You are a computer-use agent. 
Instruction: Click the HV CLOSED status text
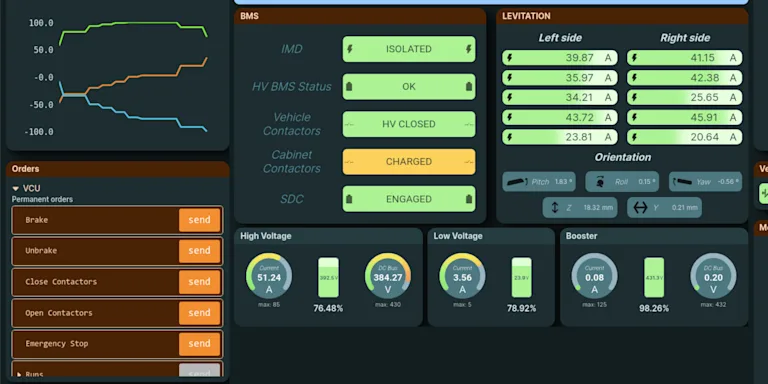[x=408, y=124]
